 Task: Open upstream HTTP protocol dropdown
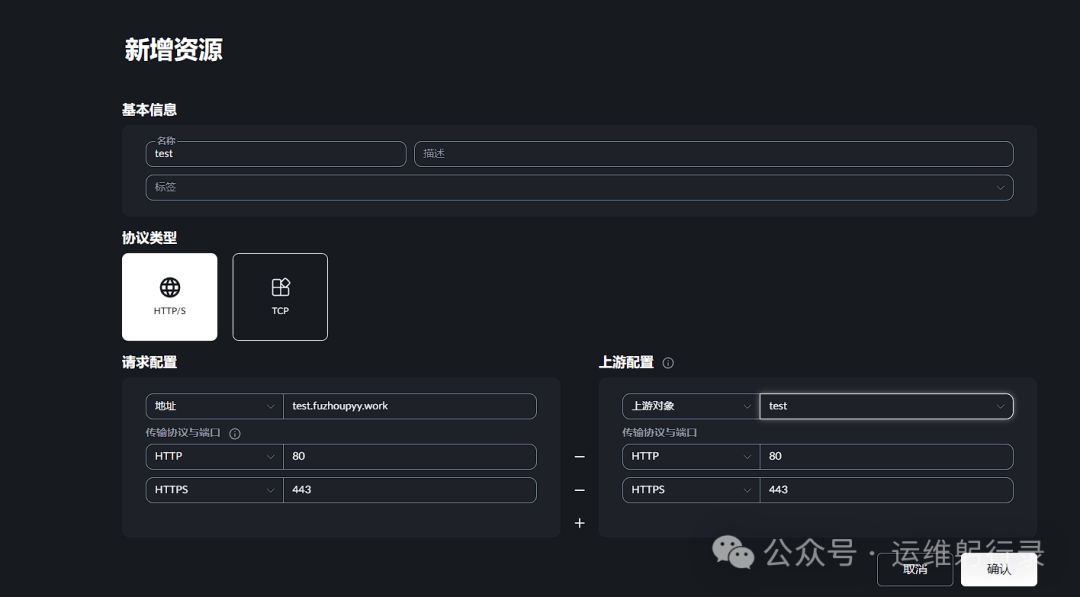(691, 457)
